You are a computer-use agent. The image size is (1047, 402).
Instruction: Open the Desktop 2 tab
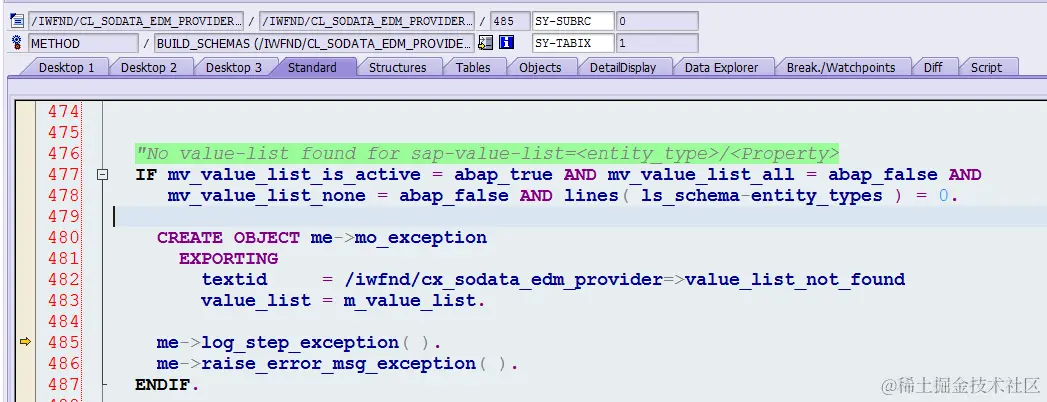[x=149, y=67]
